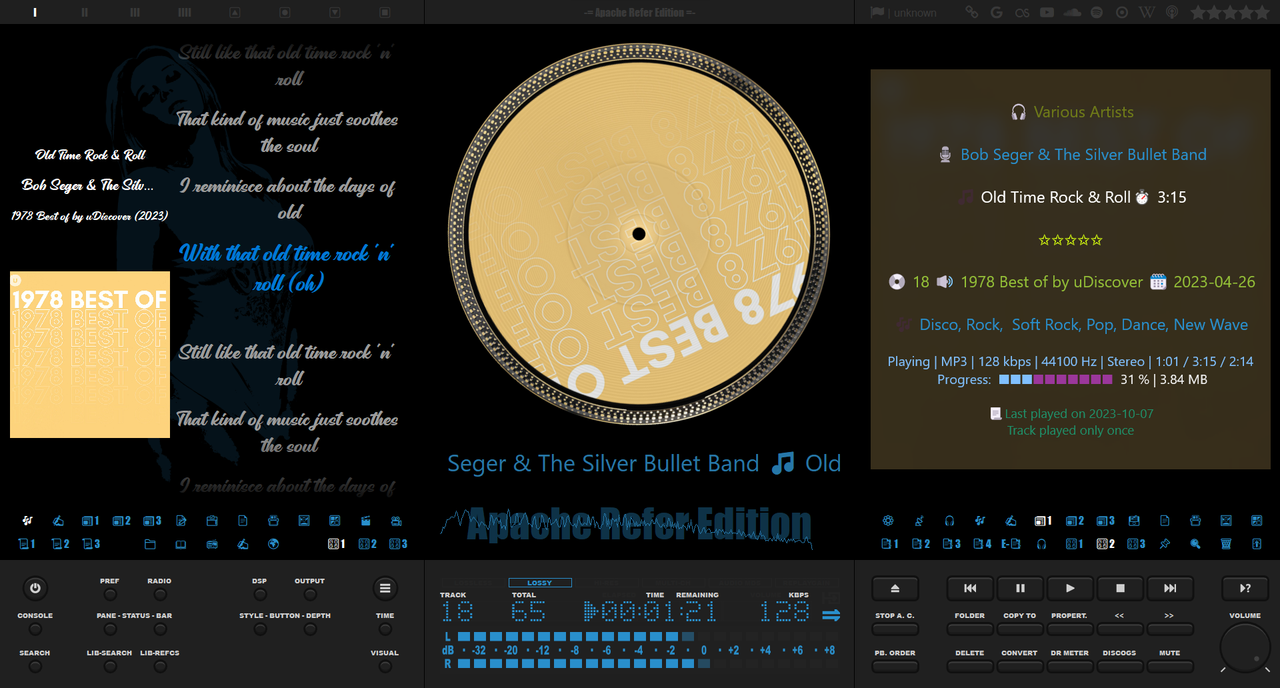Open the Spotify icon in top bar
This screenshot has width=1280, height=688.
point(1097,12)
